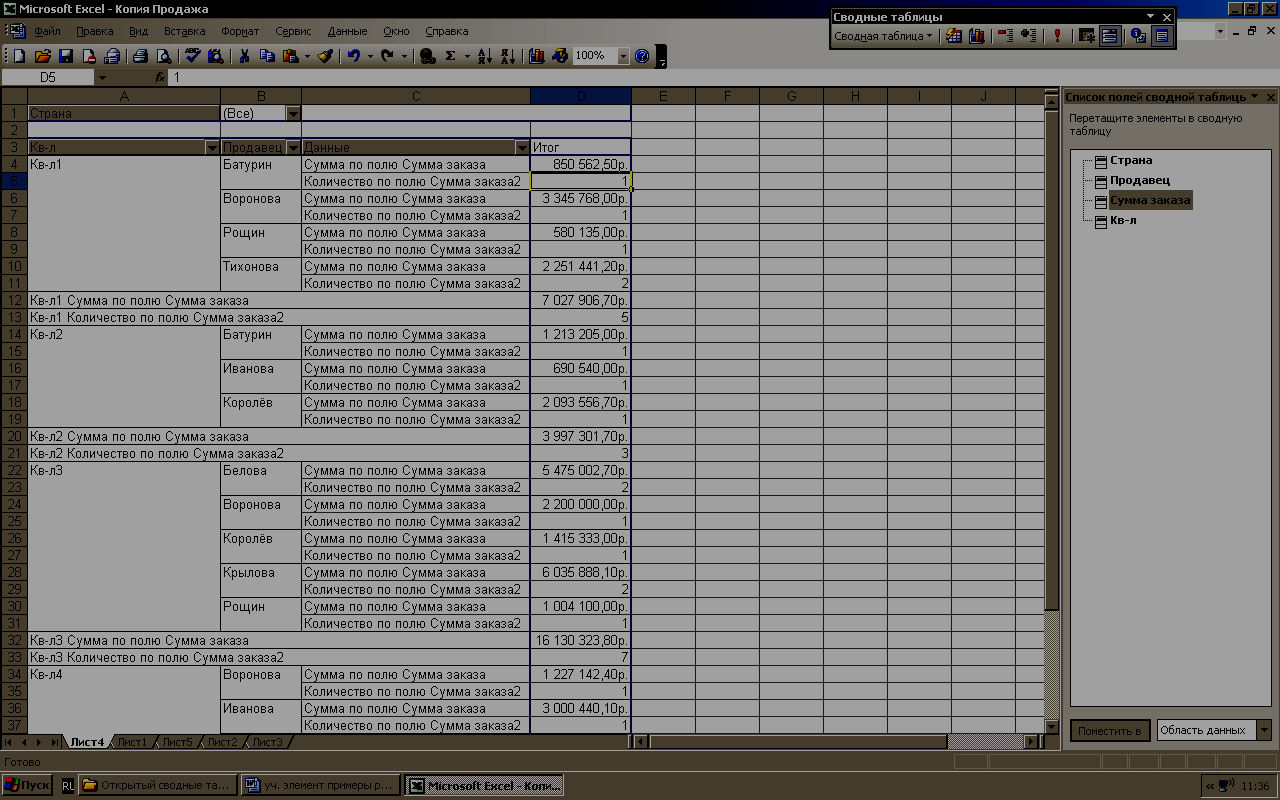This screenshot has height=800, width=1280.
Task: Click the Пуск start button
Action: tap(27, 786)
